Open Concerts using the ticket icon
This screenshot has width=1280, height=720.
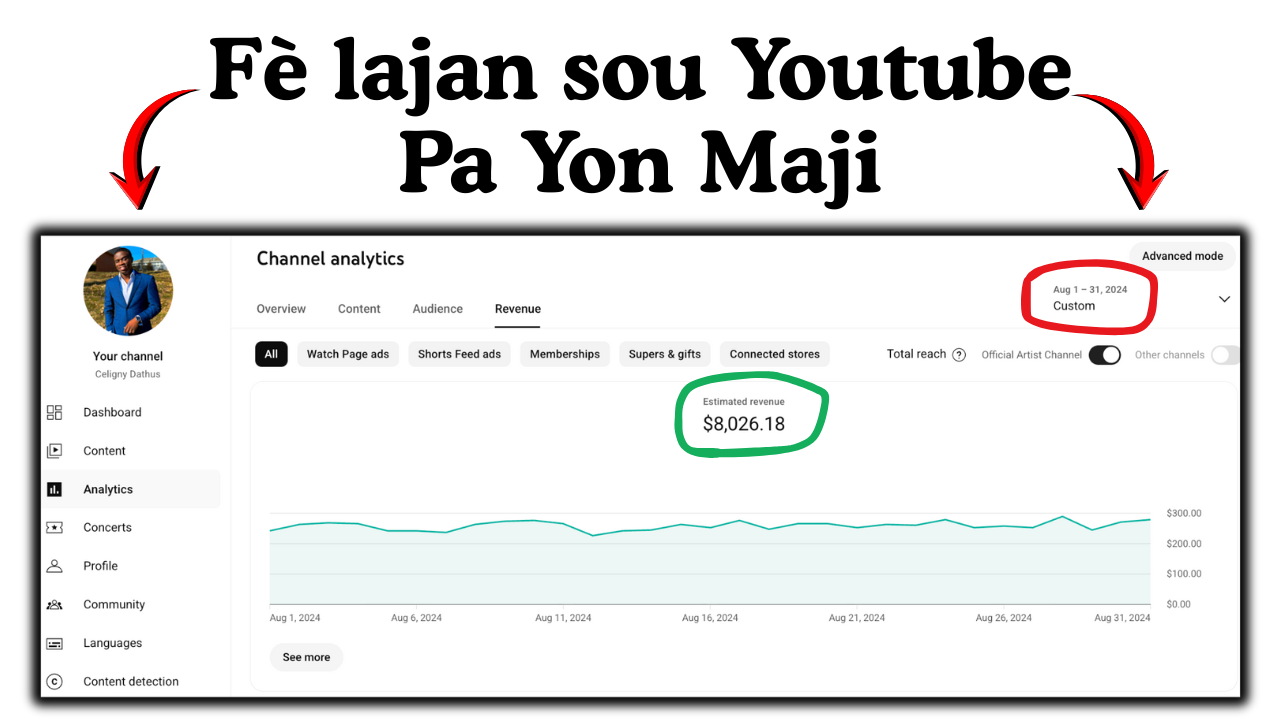(55, 527)
